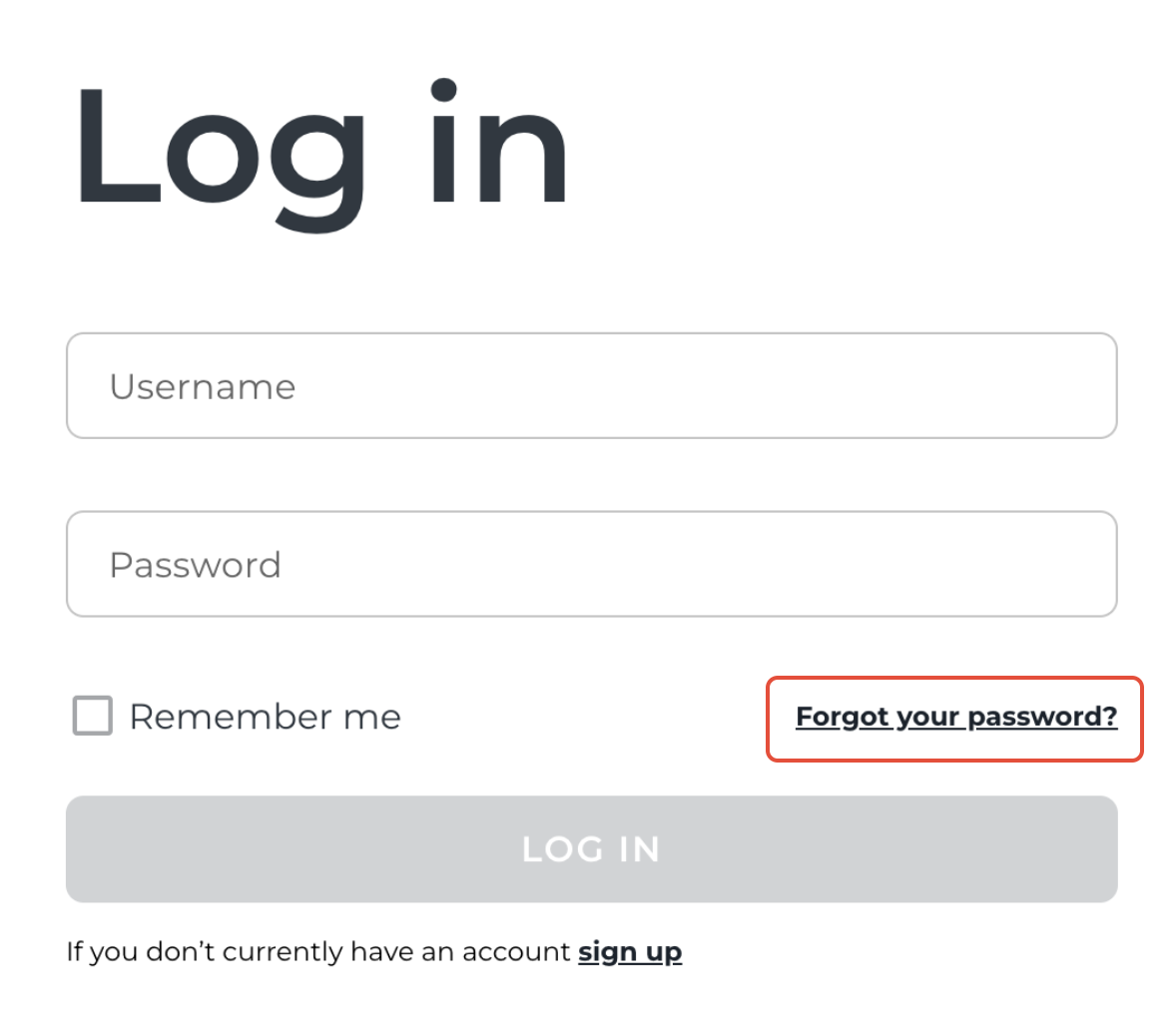
Task: Click the bold underlined "sign up" text
Action: tap(630, 952)
